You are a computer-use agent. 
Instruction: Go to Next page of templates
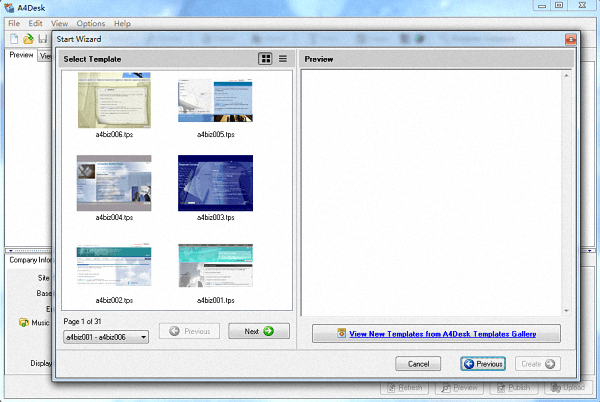[x=258, y=331]
